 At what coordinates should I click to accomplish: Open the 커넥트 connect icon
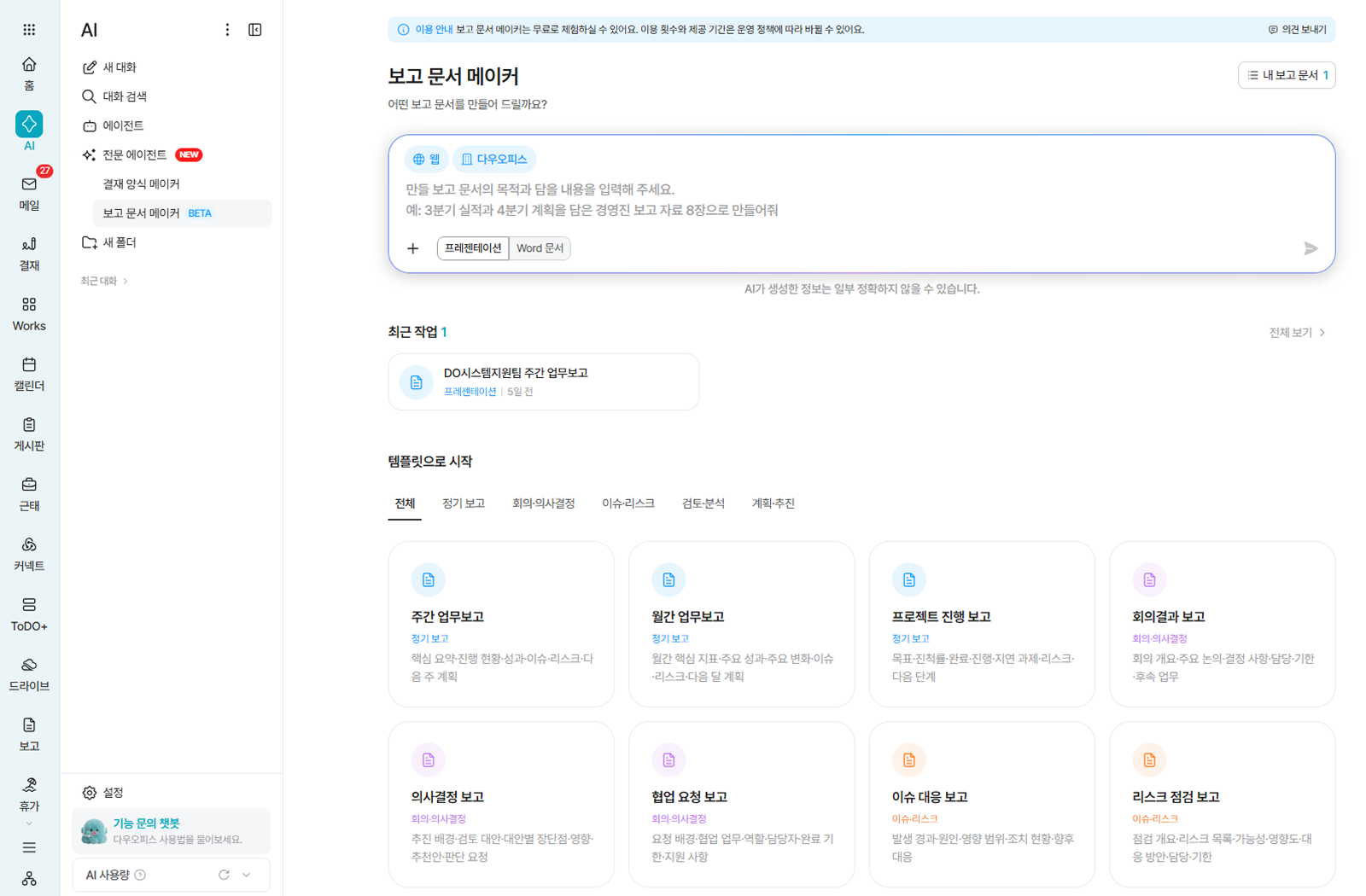tap(29, 554)
